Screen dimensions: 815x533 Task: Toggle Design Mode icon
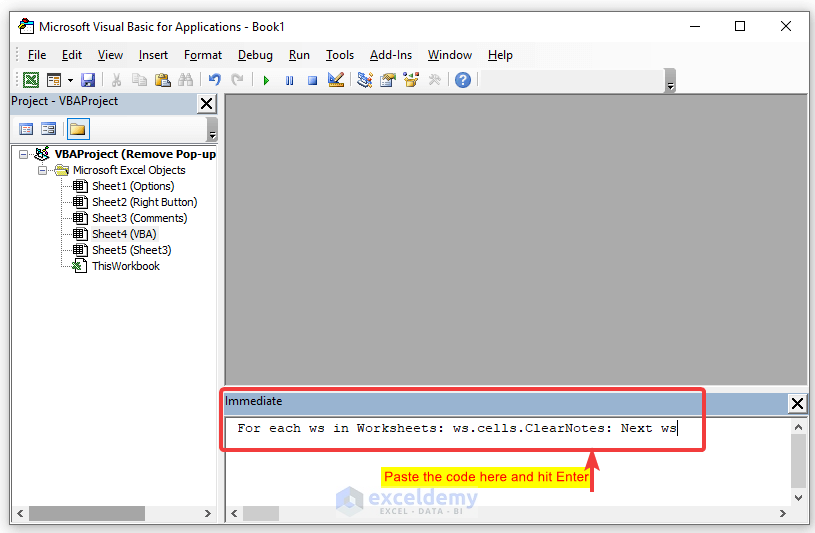tap(336, 80)
